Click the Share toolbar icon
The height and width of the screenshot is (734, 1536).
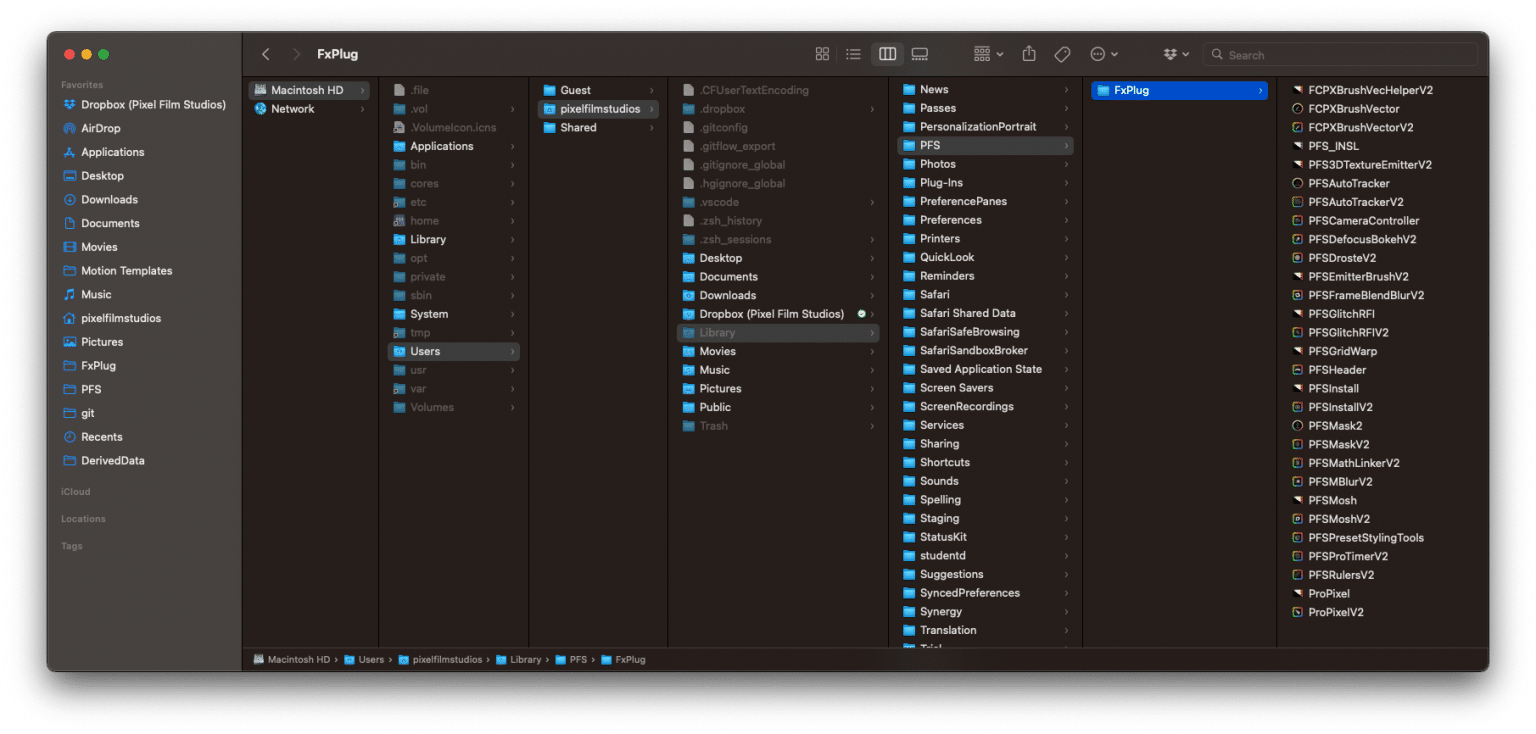tap(1029, 54)
